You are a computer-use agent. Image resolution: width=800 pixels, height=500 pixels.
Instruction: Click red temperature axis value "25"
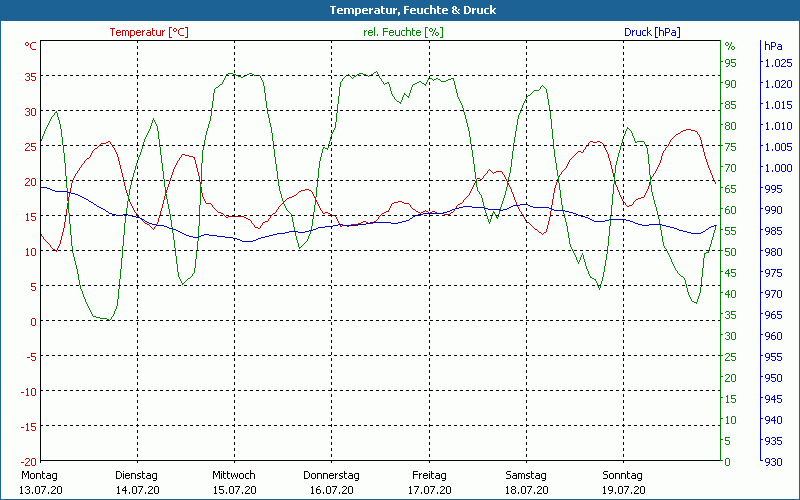[x=31, y=147]
